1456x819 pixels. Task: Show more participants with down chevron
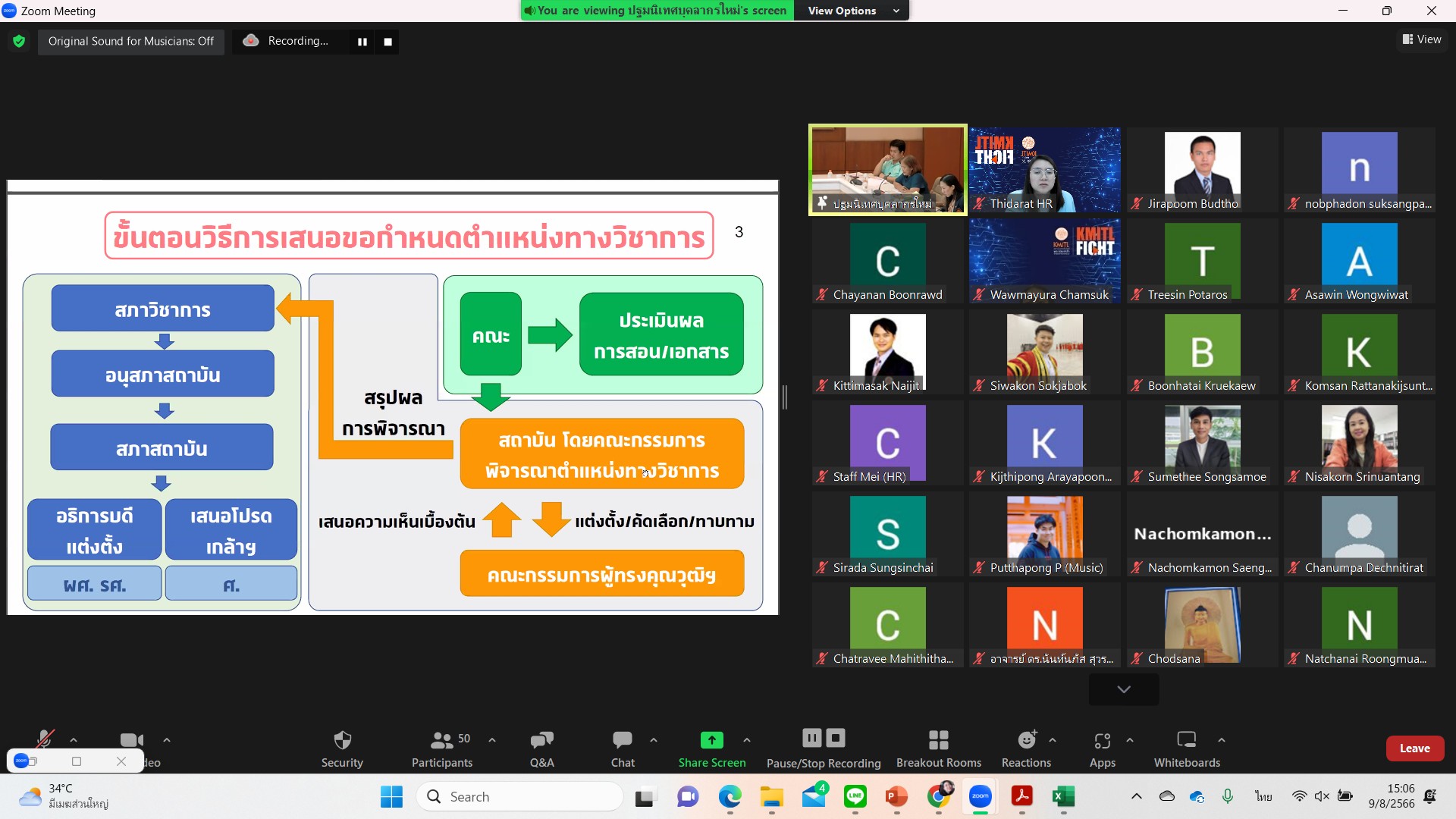pyautogui.click(x=1124, y=689)
